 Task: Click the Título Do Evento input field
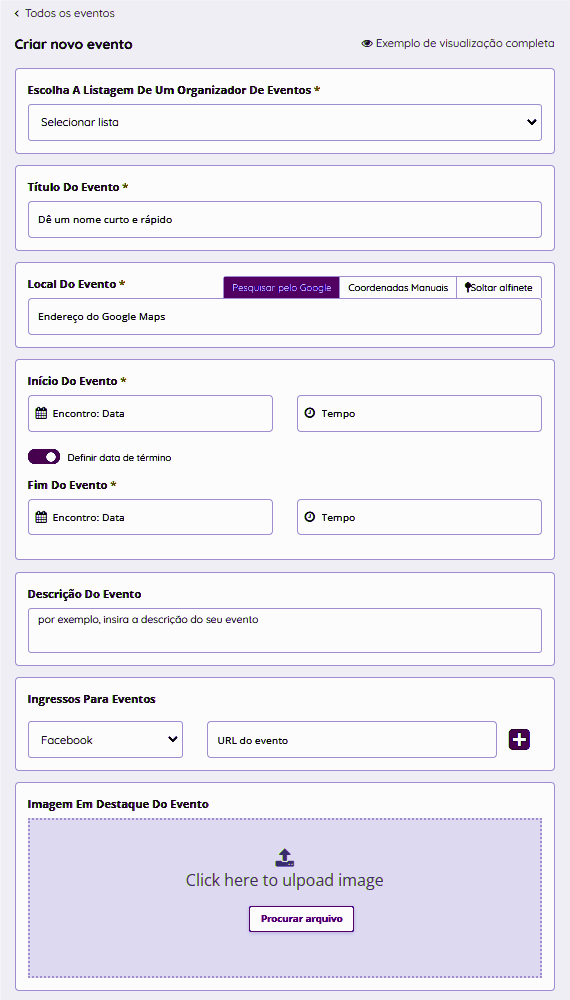pos(285,219)
